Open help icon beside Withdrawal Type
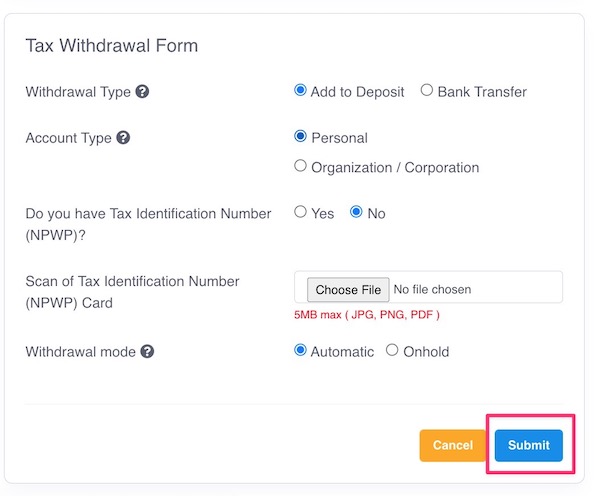The height and width of the screenshot is (496, 600). click(x=142, y=92)
